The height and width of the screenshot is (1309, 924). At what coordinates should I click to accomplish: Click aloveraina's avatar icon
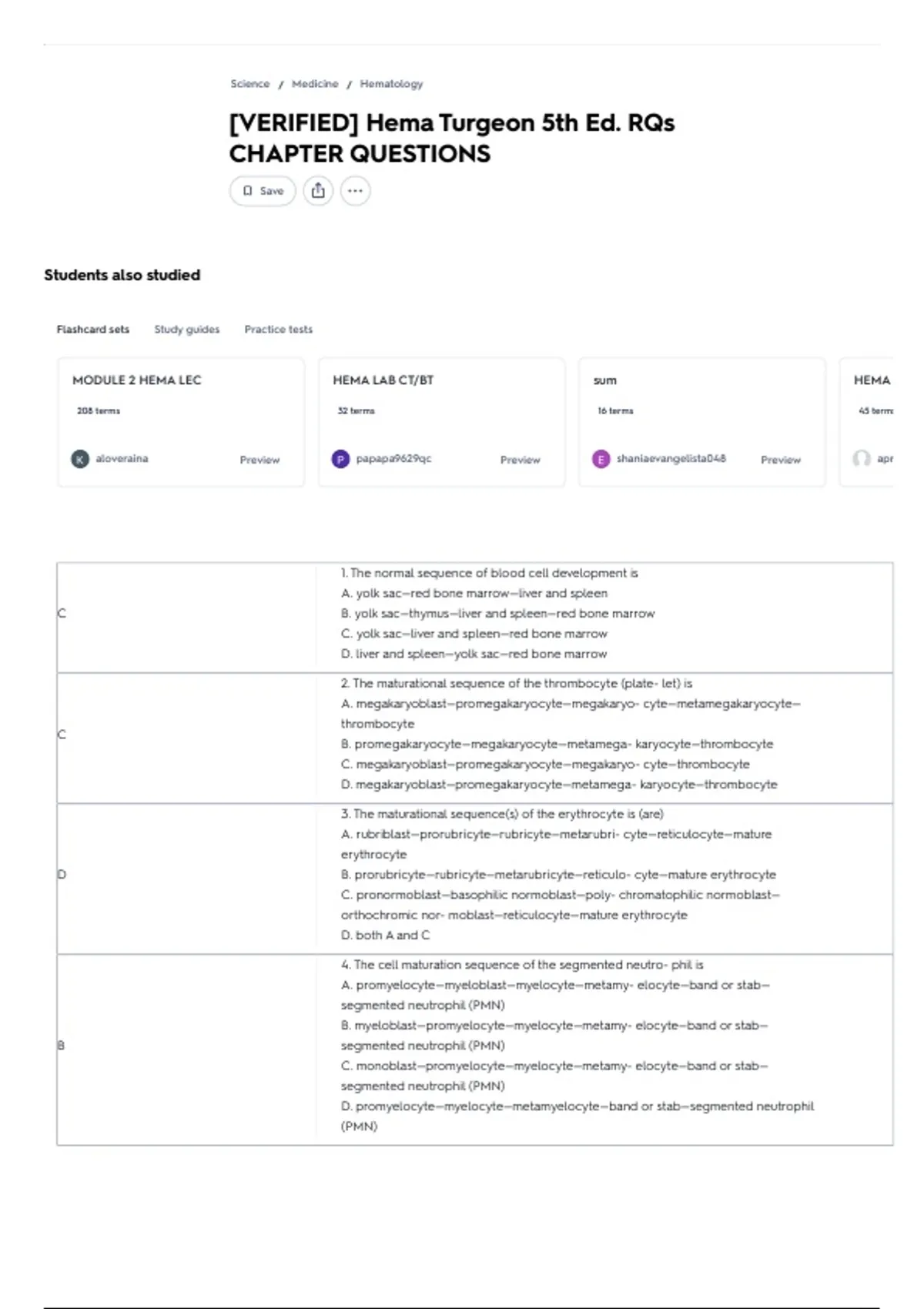[x=80, y=459]
